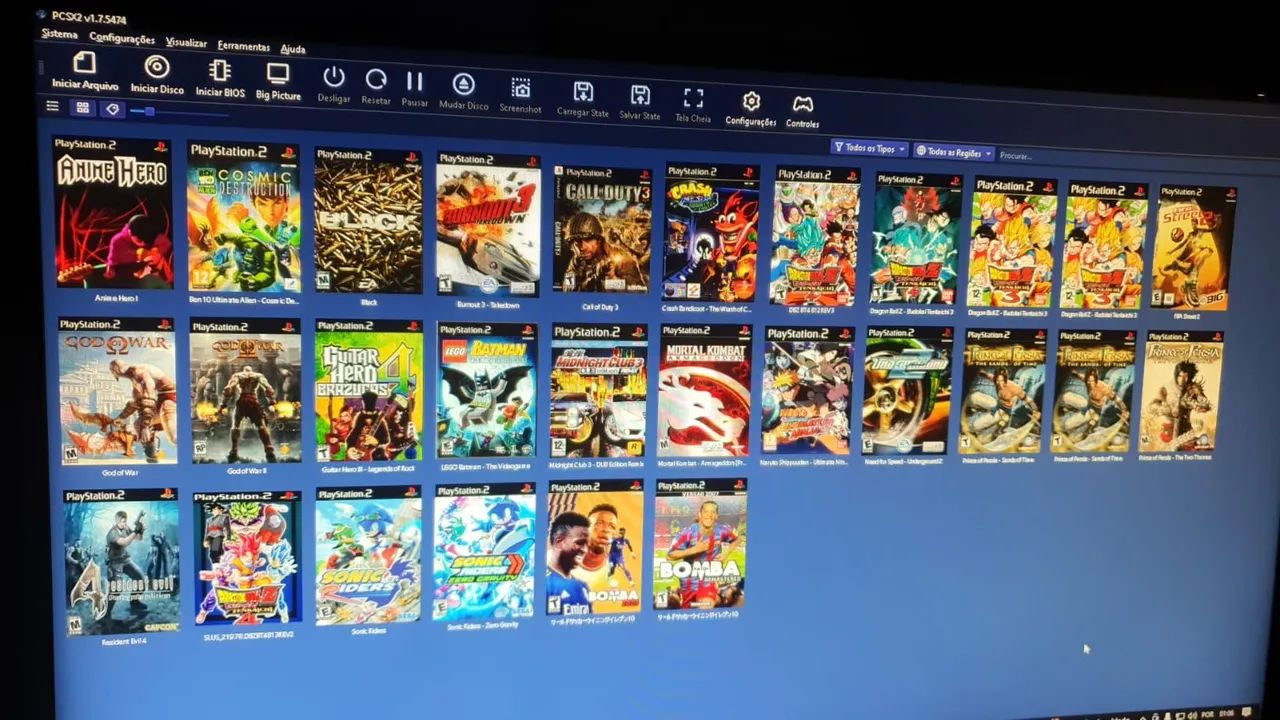Image resolution: width=1280 pixels, height=720 pixels.
Task: Click the Salvar State icon
Action: [x=640, y=94]
